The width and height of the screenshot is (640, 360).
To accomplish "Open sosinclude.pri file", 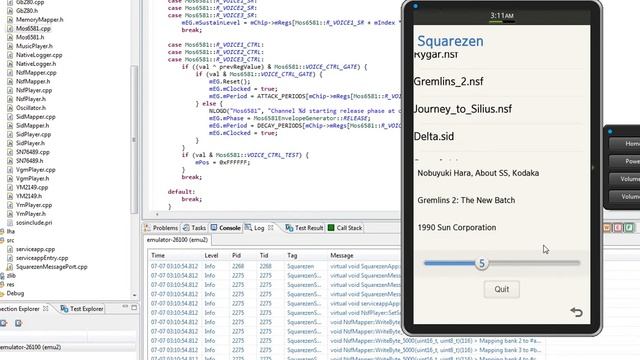I will point(34,223).
